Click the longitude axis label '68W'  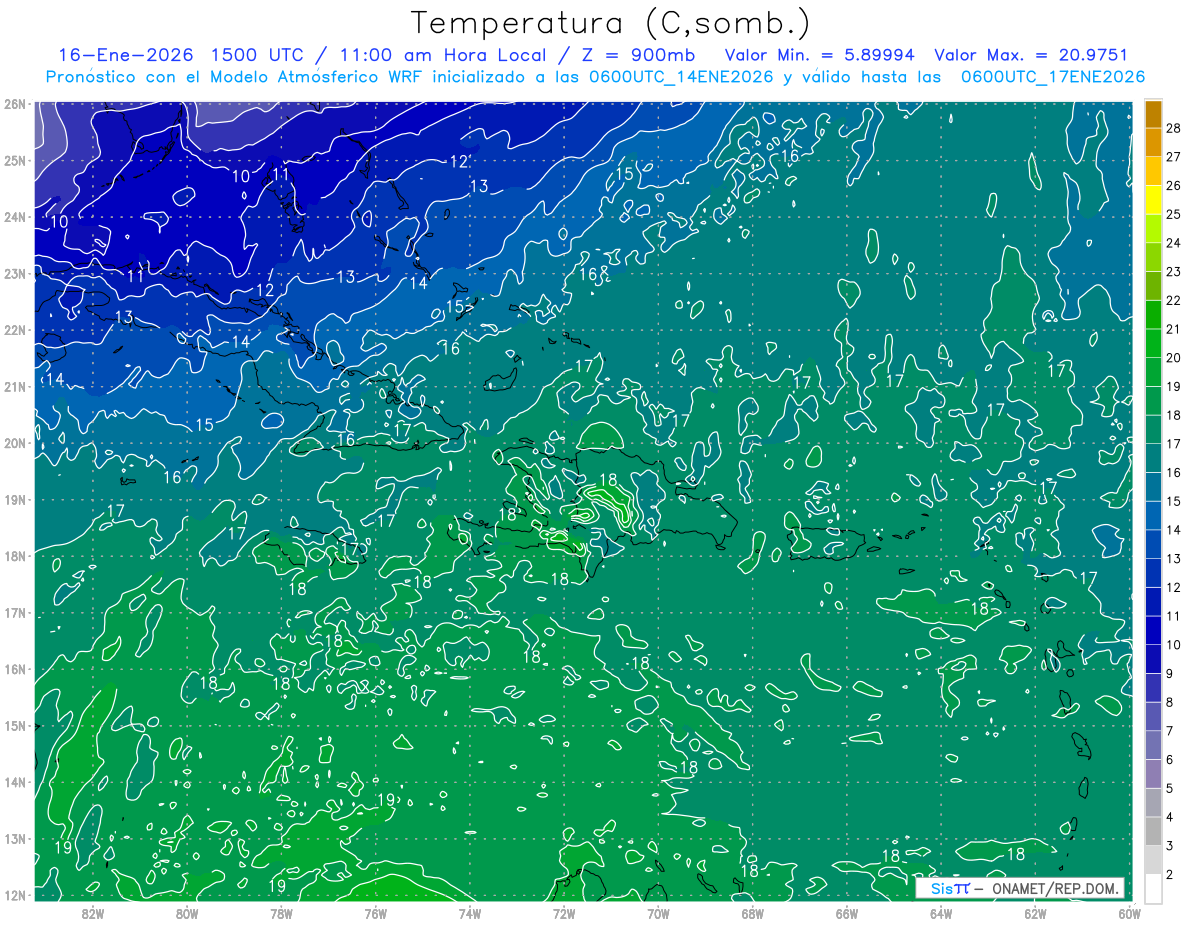752,912
